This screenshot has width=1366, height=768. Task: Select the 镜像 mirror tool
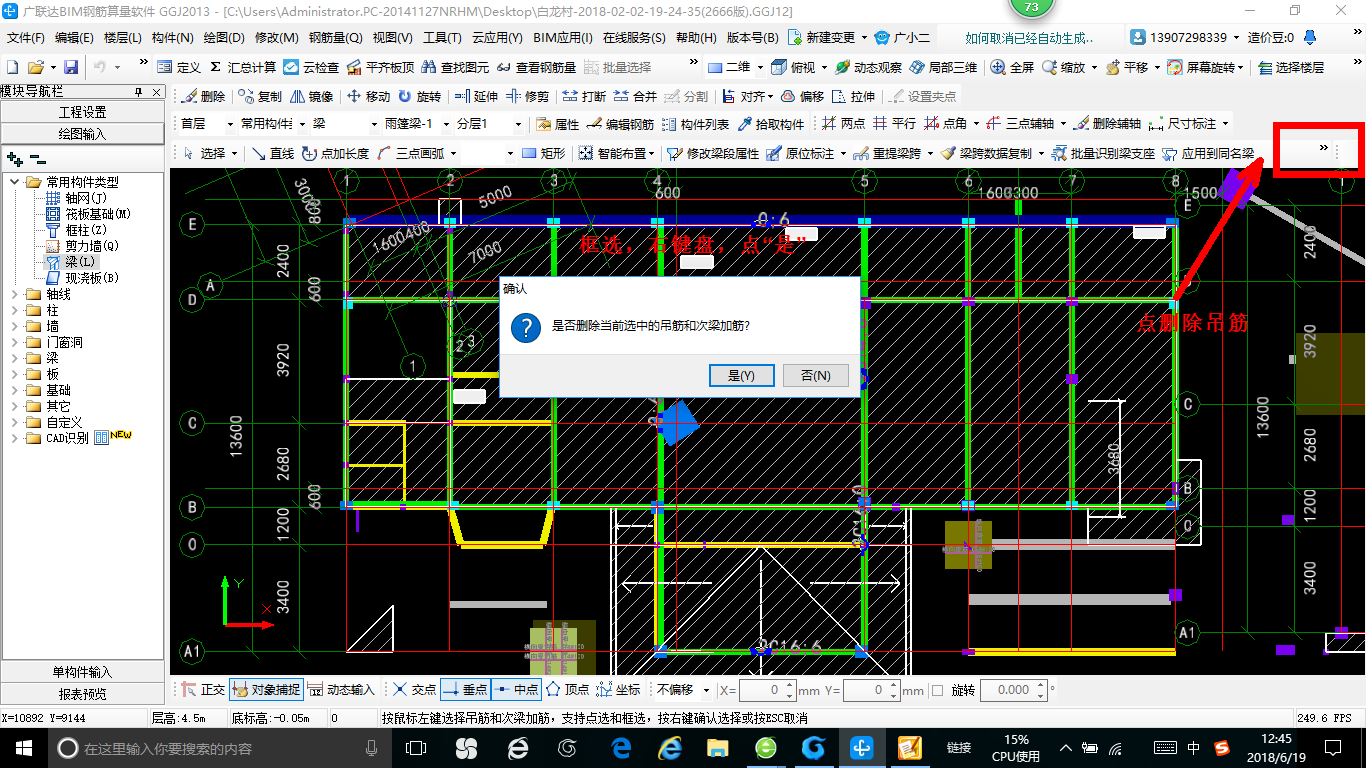[312, 97]
